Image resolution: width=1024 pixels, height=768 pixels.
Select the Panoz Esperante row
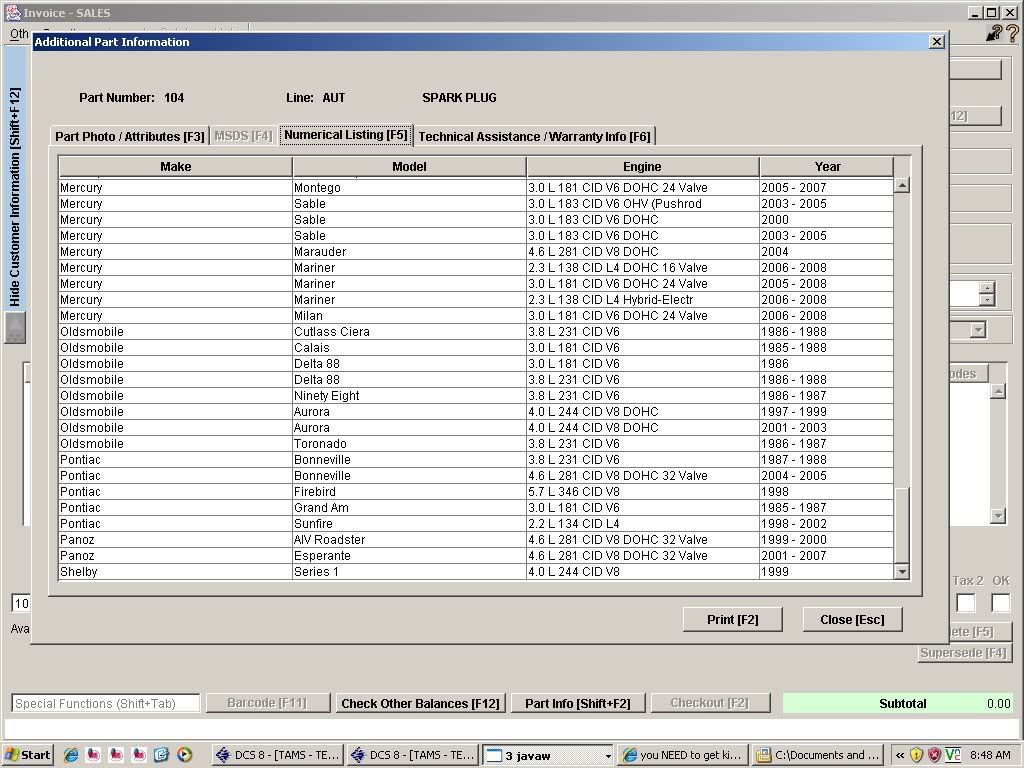tap(475, 556)
